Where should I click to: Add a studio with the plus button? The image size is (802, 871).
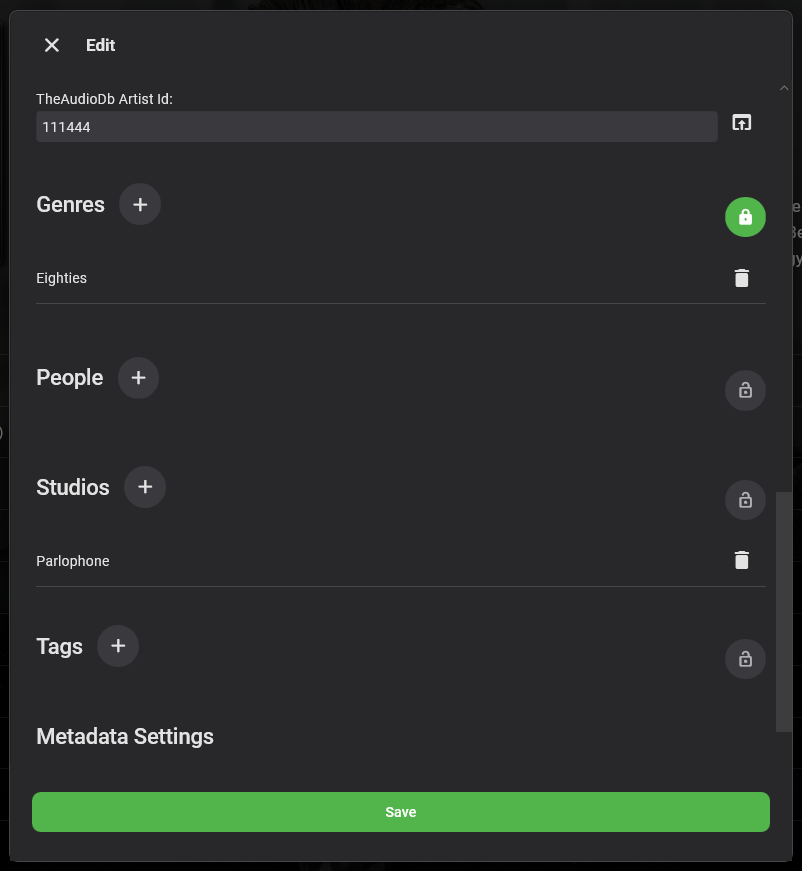[x=145, y=487]
